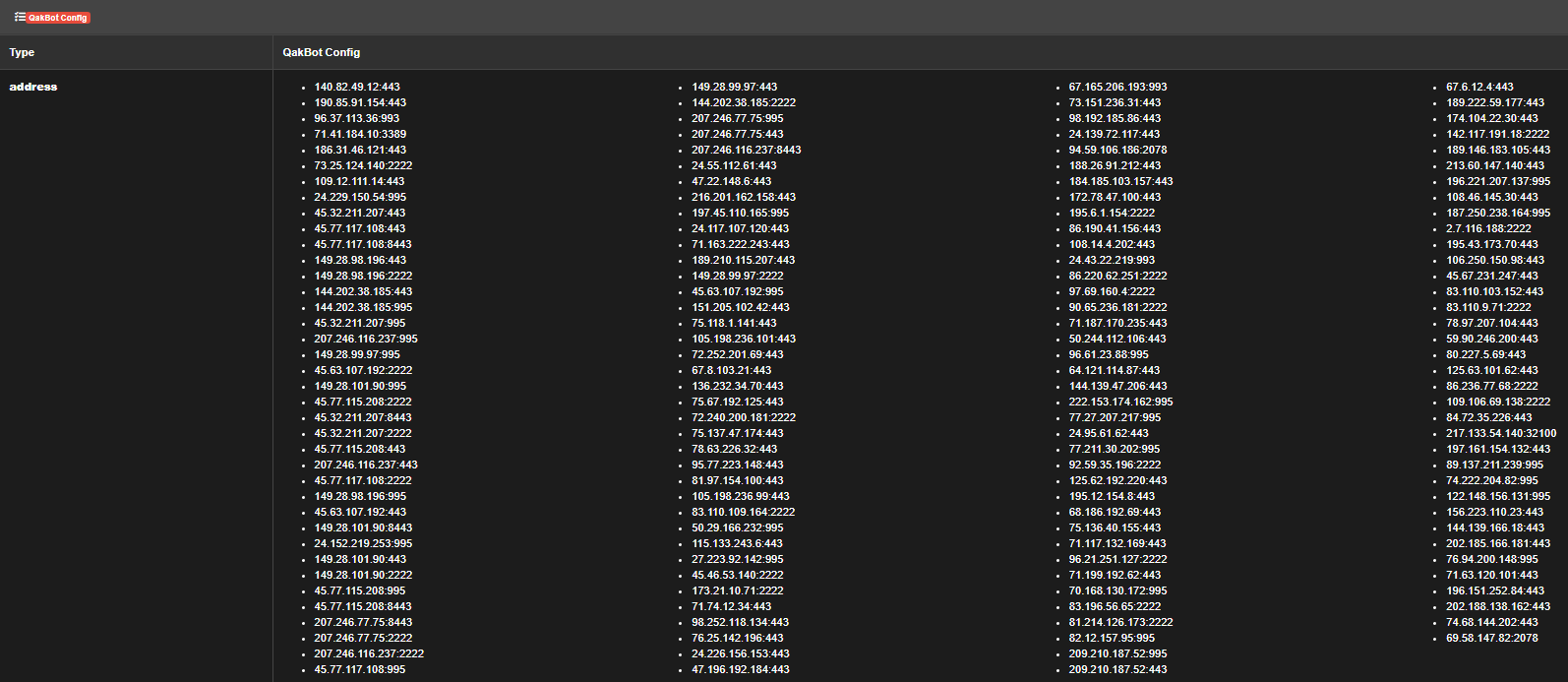Select address 184.185.103.157:443
The height and width of the screenshot is (682, 1568).
[1121, 181]
